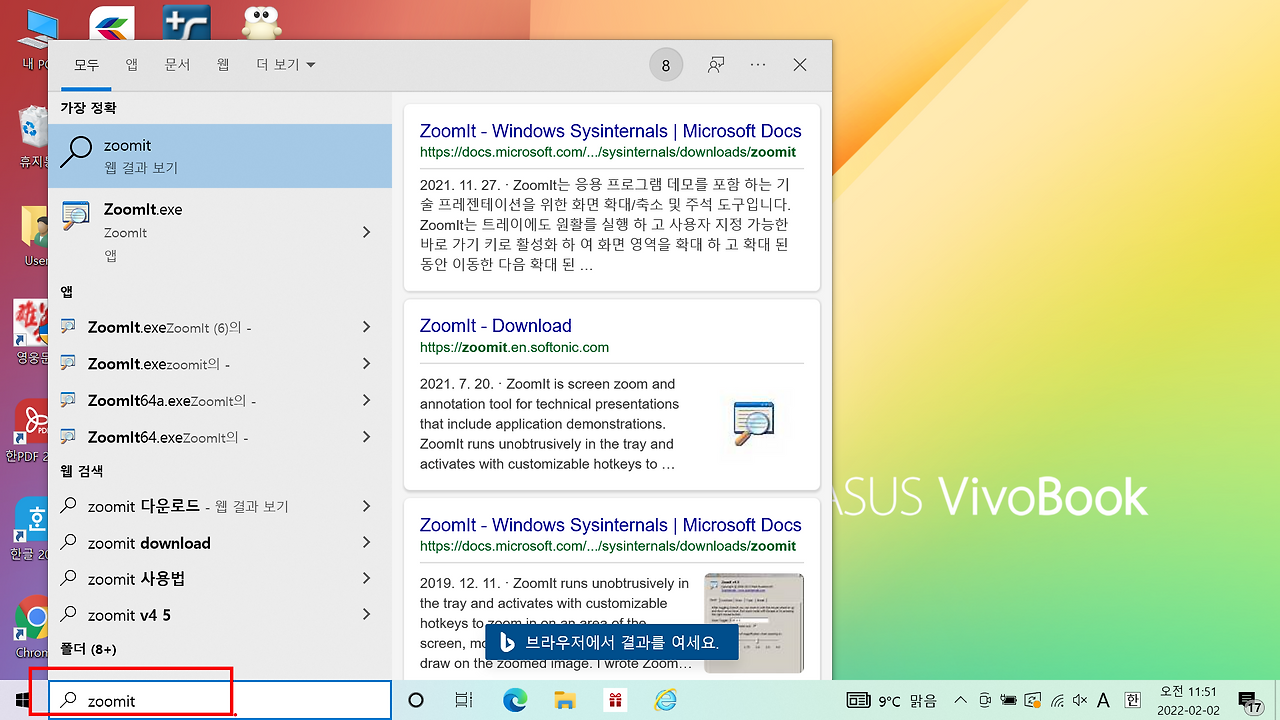Open the feedback icon in search panel
Image resolution: width=1280 pixels, height=720 pixels.
[716, 65]
